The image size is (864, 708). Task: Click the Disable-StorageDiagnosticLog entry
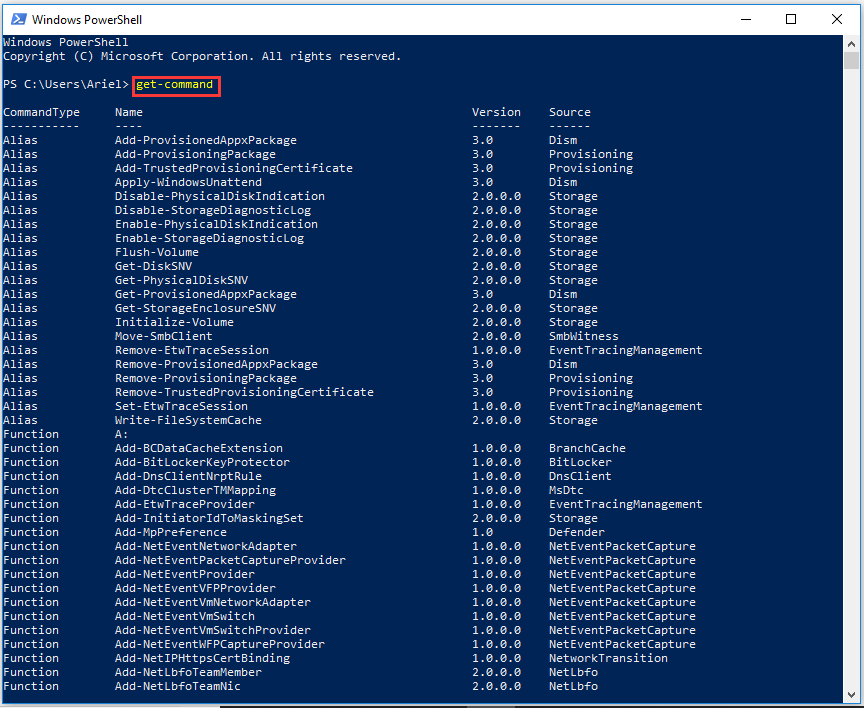point(213,210)
